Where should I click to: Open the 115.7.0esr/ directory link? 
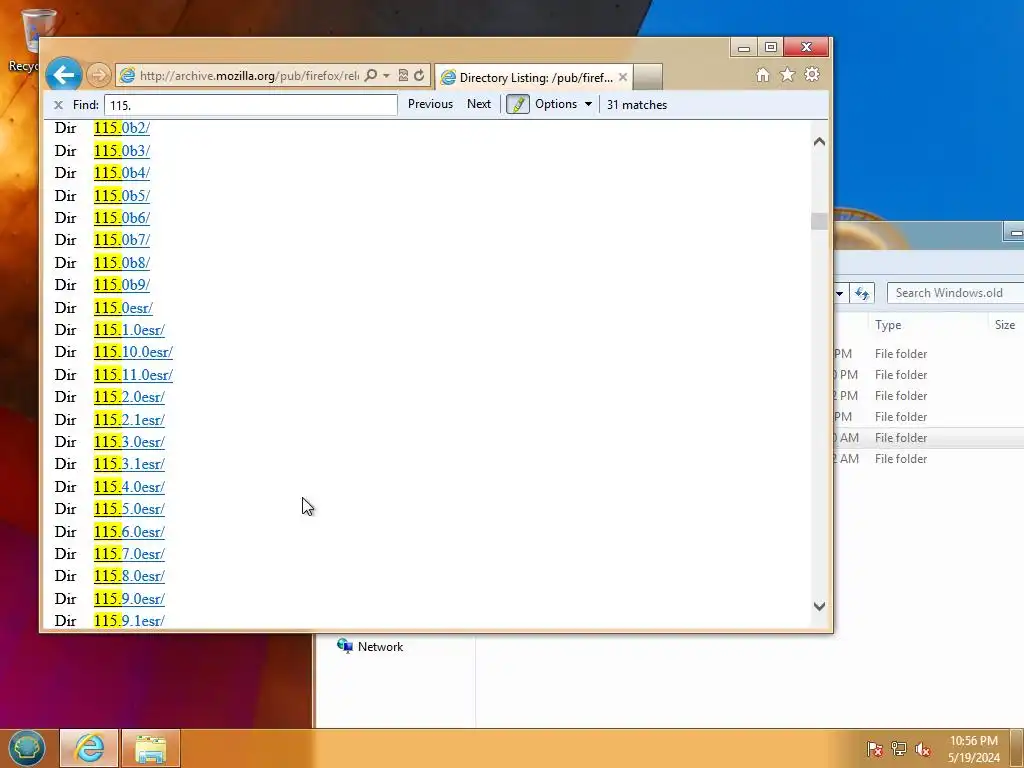129,554
